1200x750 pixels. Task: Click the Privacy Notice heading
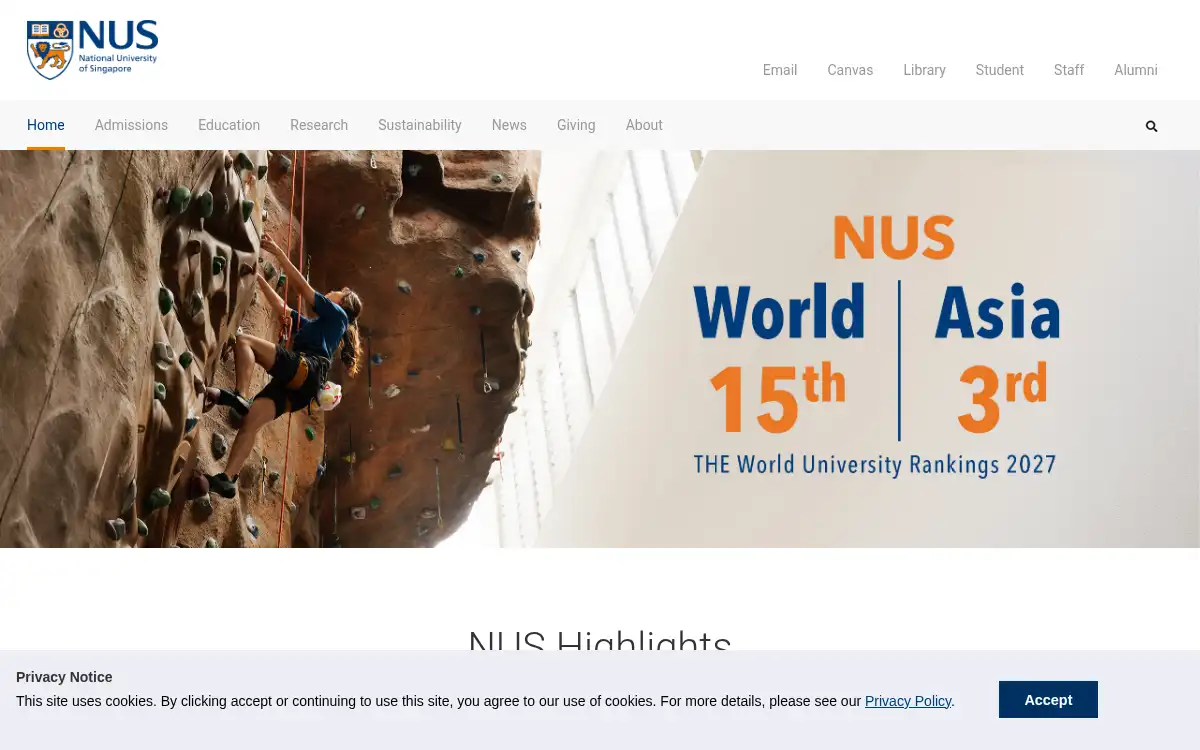(64, 677)
